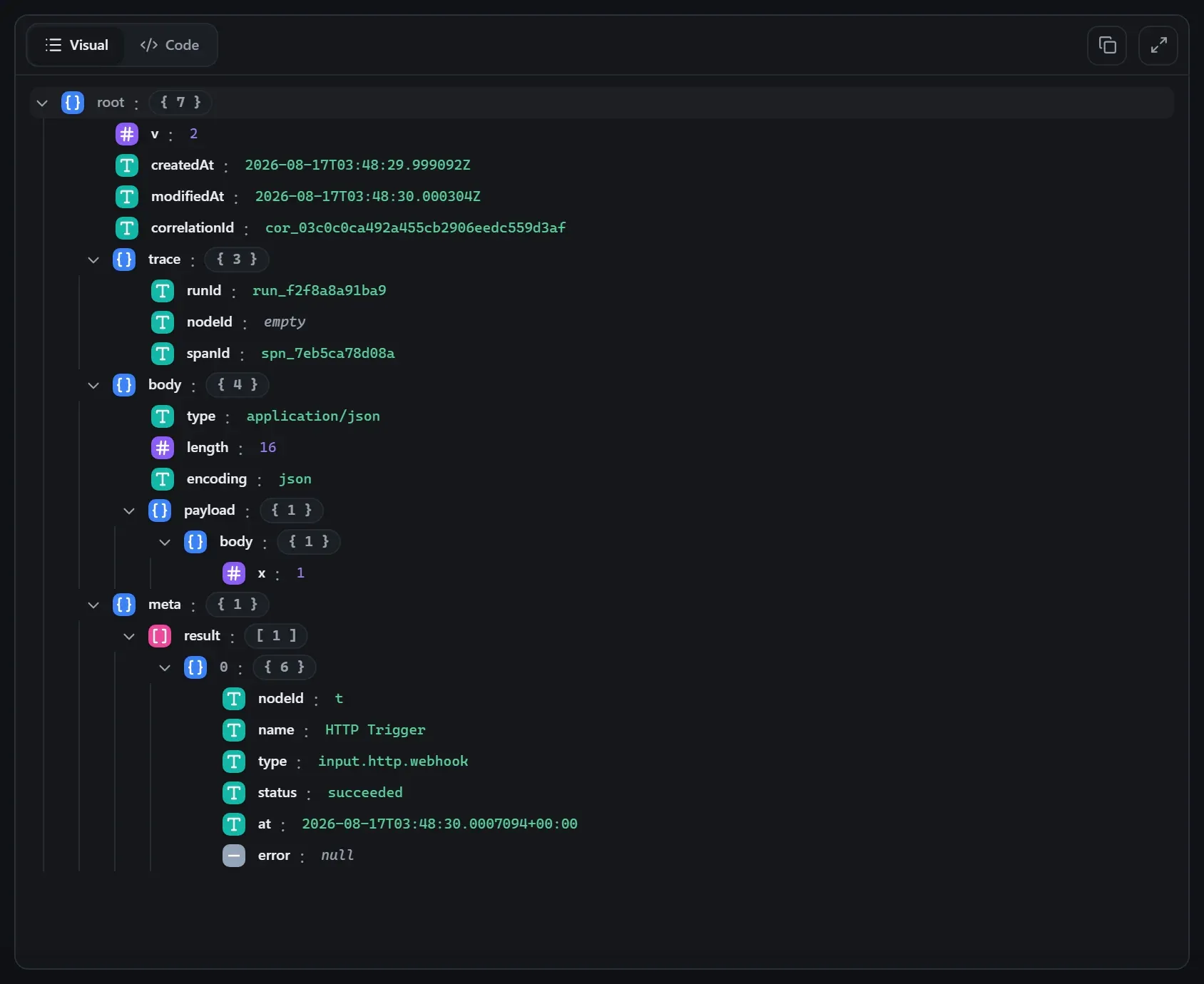Select the spanId value spn_7eb5ca78d08a

click(x=327, y=354)
